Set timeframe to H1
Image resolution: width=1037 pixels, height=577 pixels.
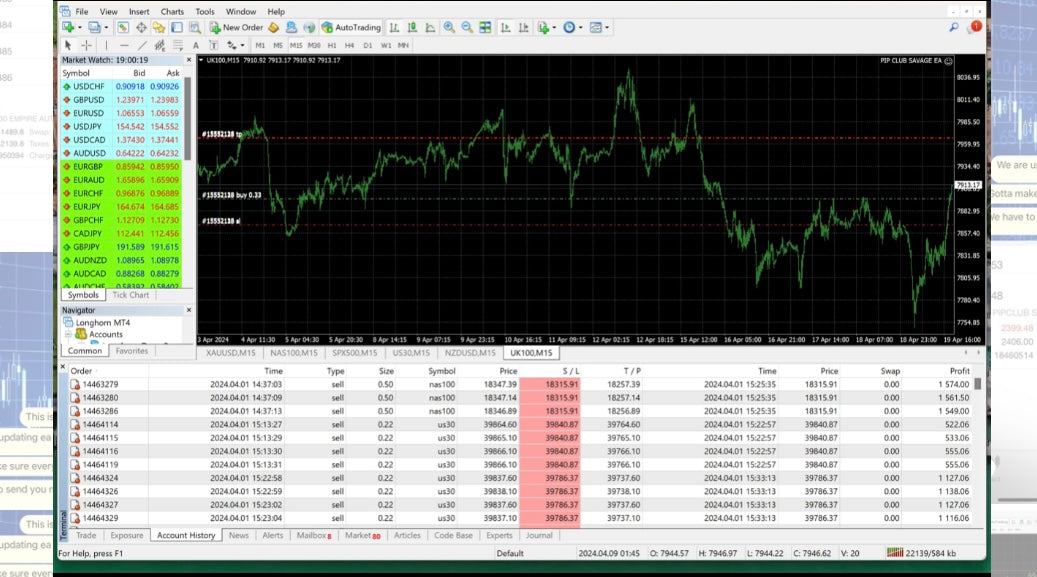click(331, 45)
